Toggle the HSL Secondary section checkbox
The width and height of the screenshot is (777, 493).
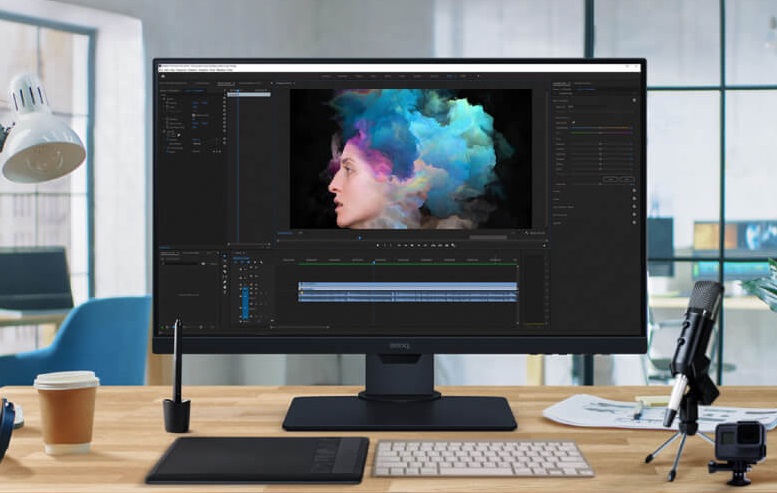click(x=634, y=215)
